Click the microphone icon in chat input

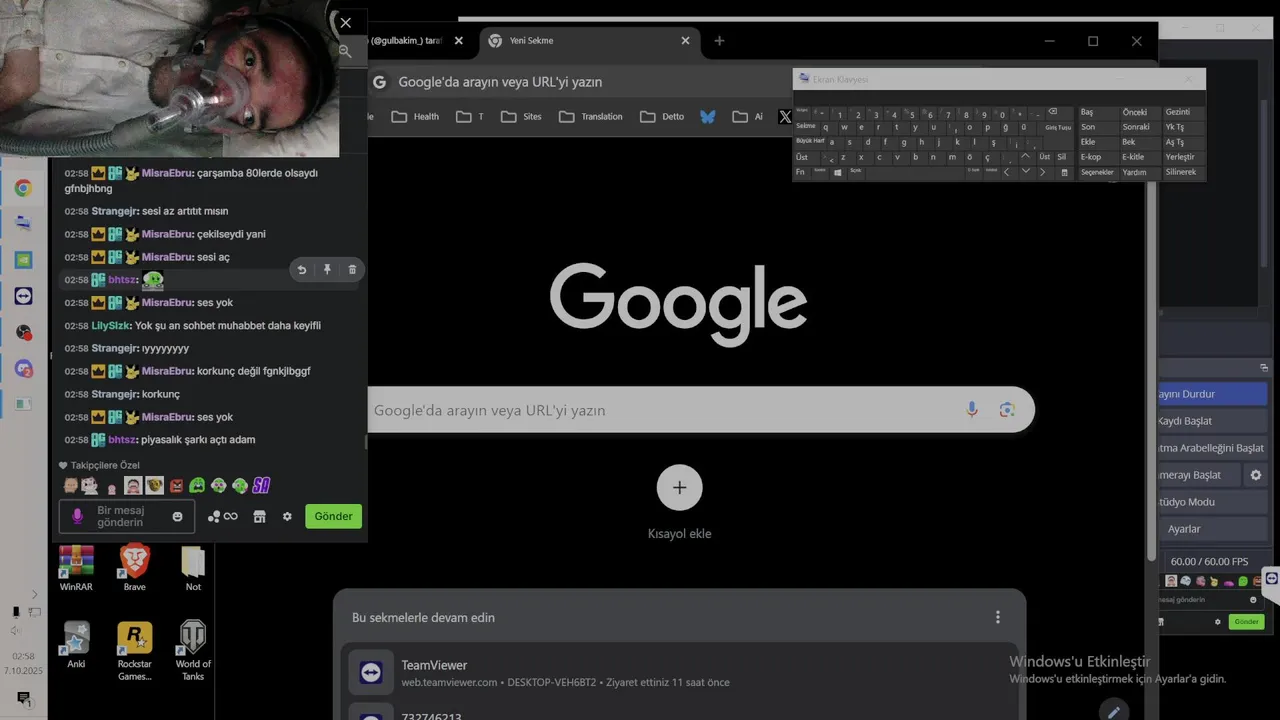(x=77, y=516)
